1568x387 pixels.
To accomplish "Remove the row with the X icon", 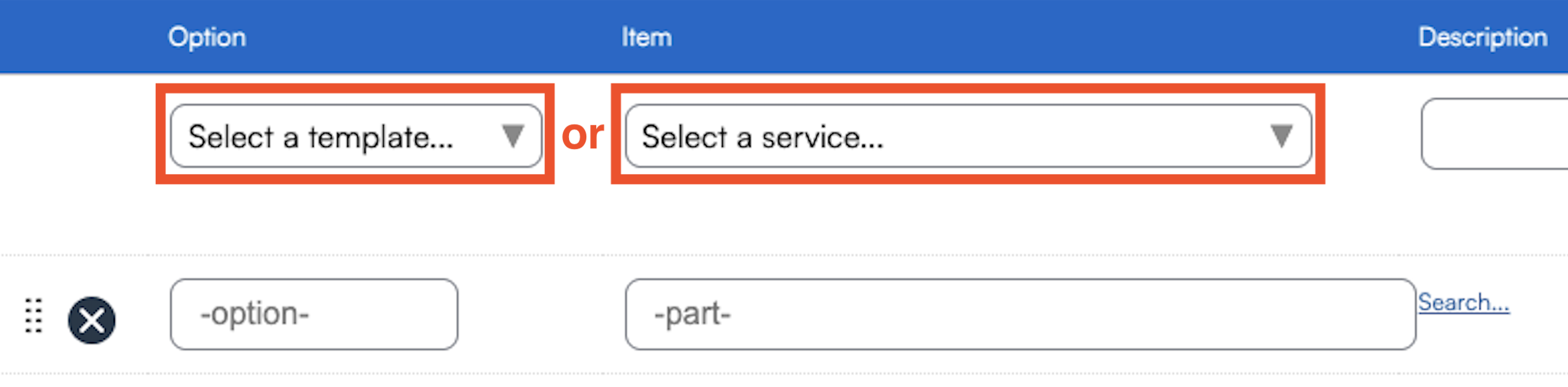I will click(x=91, y=320).
